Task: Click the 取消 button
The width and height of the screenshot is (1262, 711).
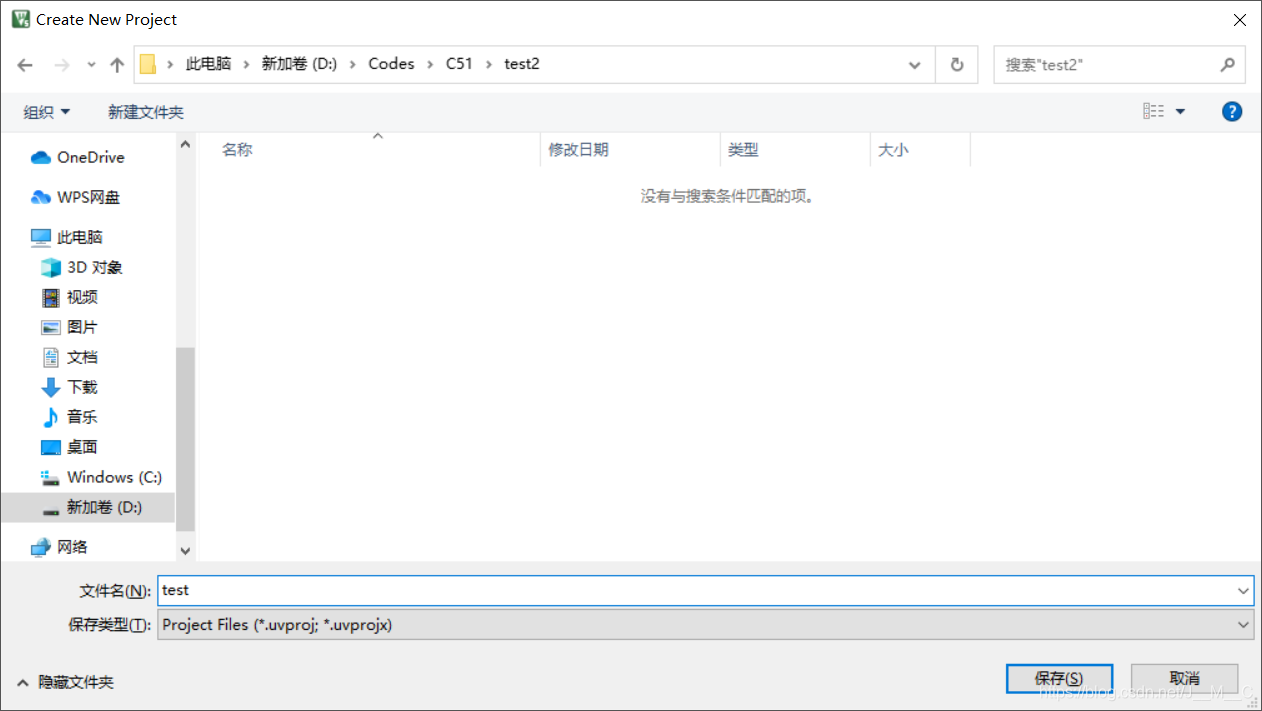Action: [x=1185, y=679]
